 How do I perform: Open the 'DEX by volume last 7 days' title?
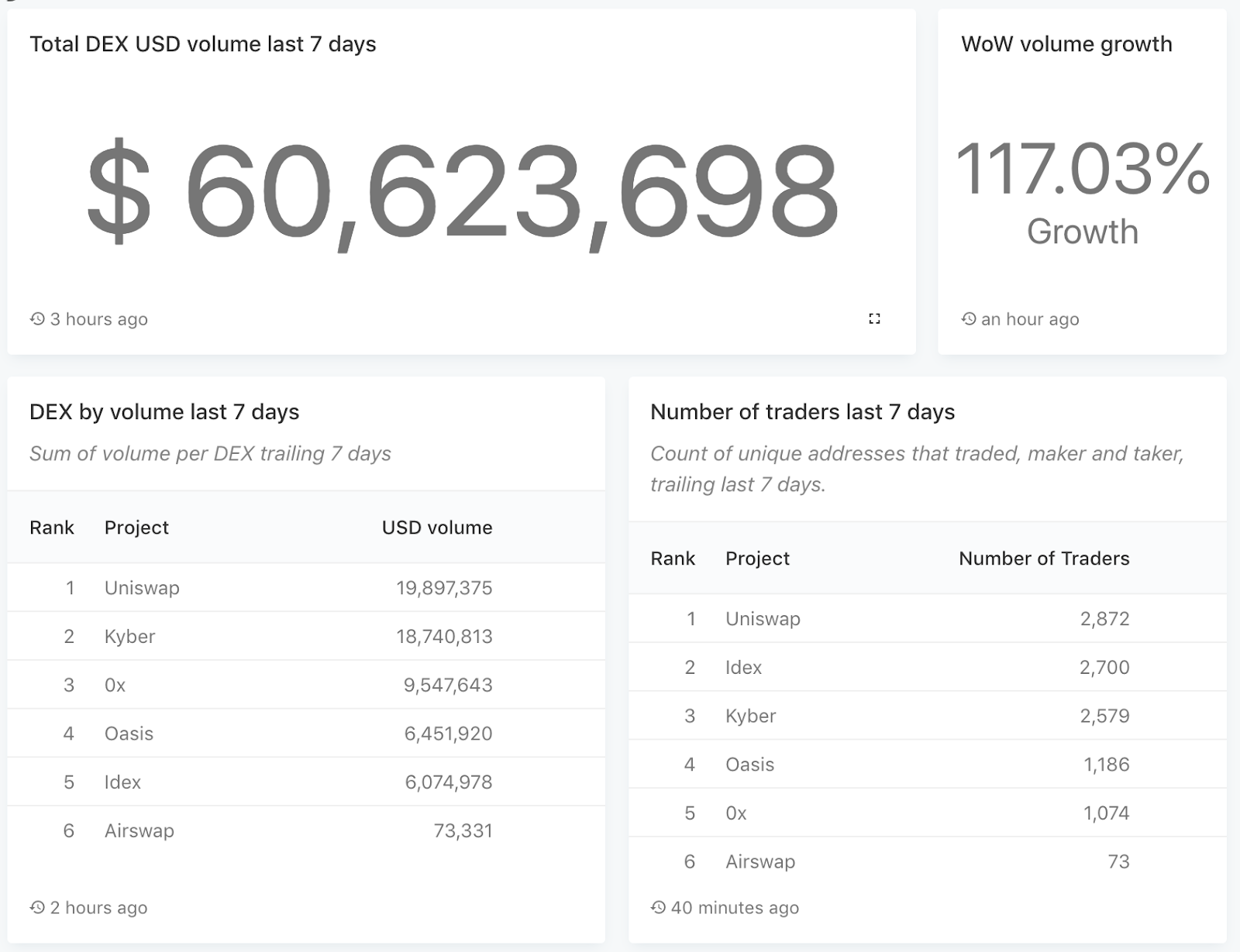click(x=164, y=412)
